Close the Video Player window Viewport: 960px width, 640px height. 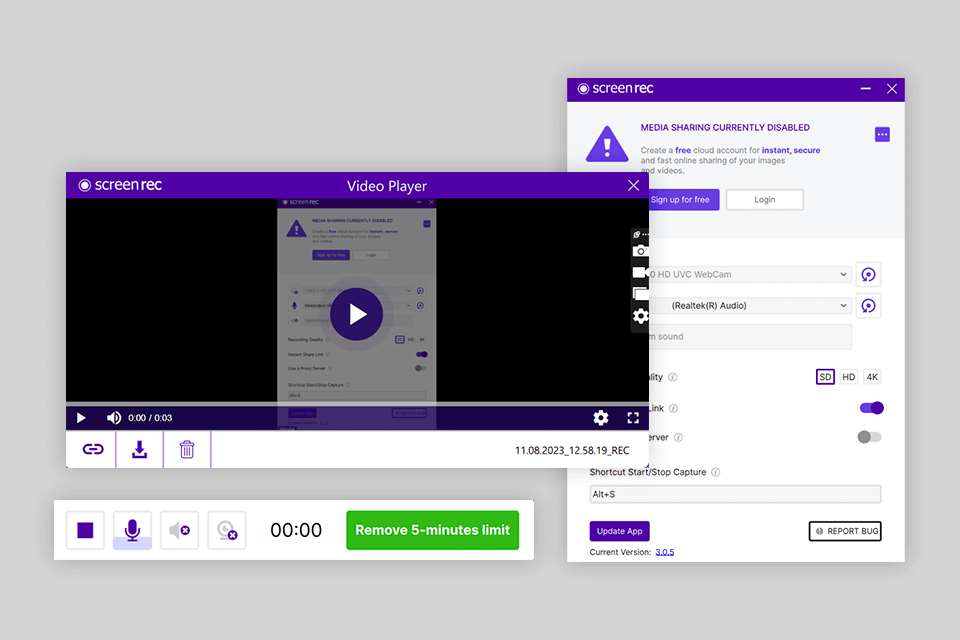(x=634, y=186)
